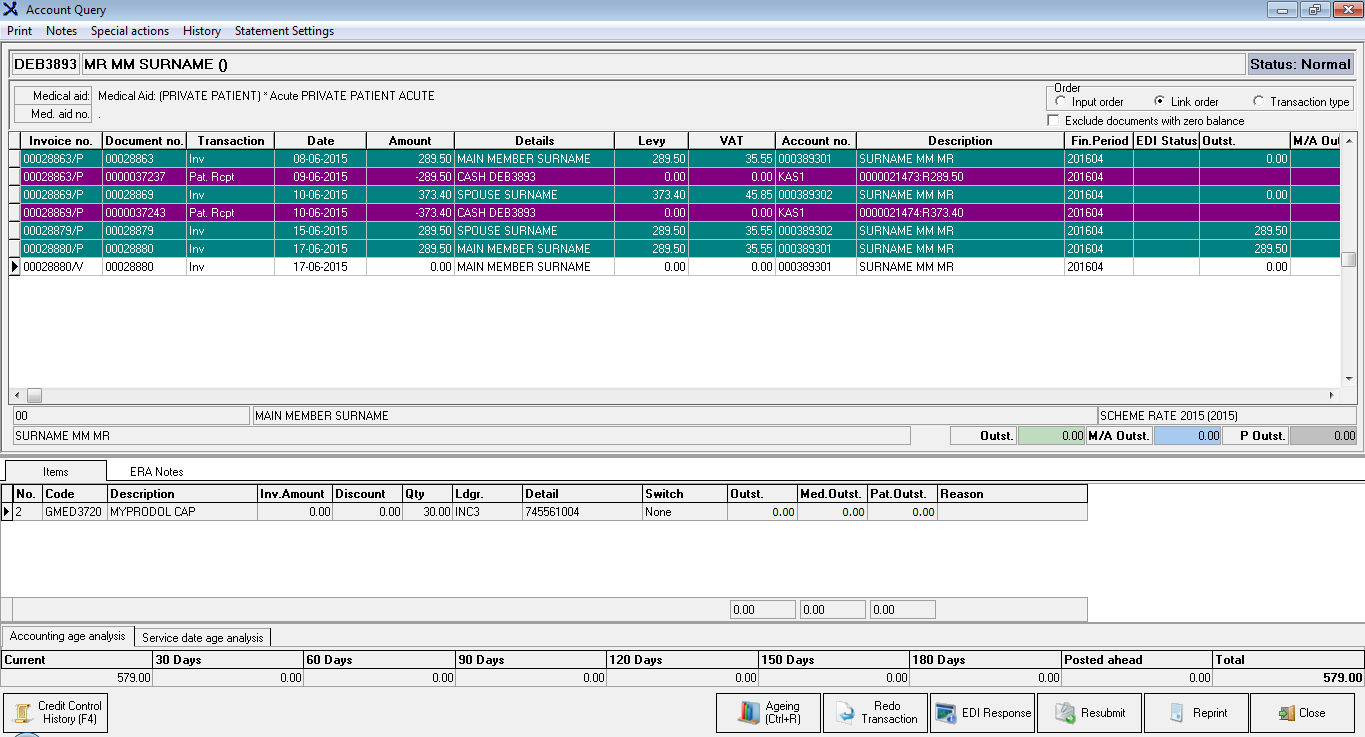Open the Service date age analysis tab

203,637
